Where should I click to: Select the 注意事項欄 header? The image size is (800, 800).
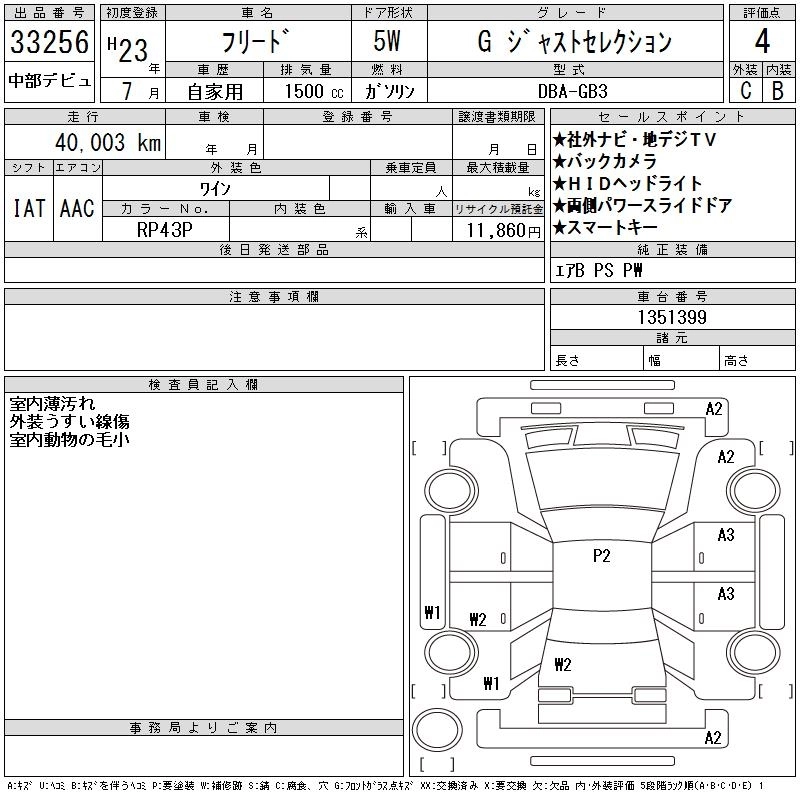[274, 296]
